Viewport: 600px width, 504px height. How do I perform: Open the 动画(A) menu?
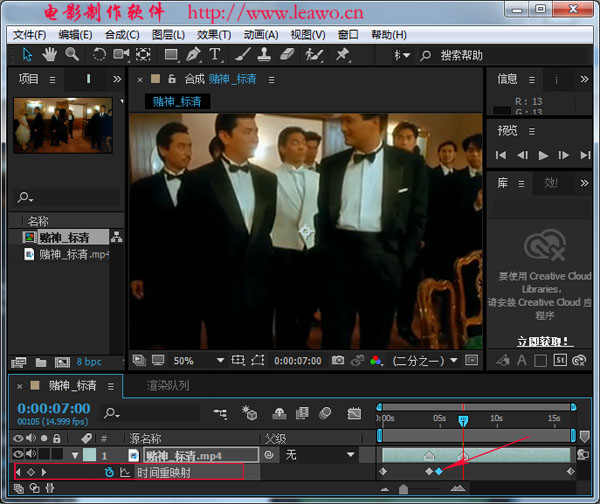tap(261, 35)
